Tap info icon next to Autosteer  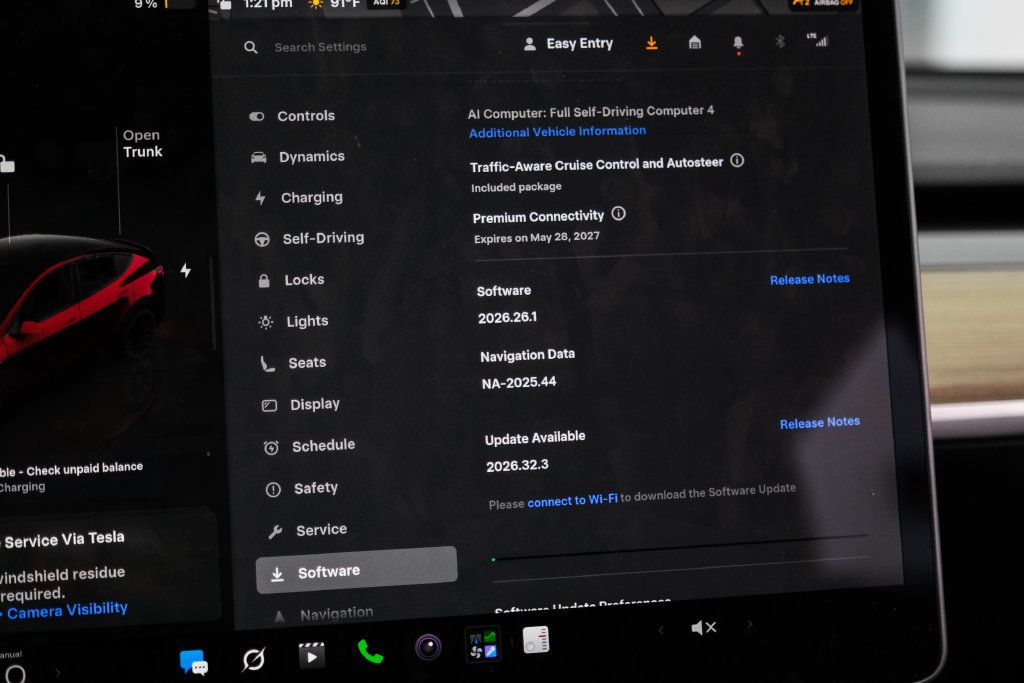[737, 161]
